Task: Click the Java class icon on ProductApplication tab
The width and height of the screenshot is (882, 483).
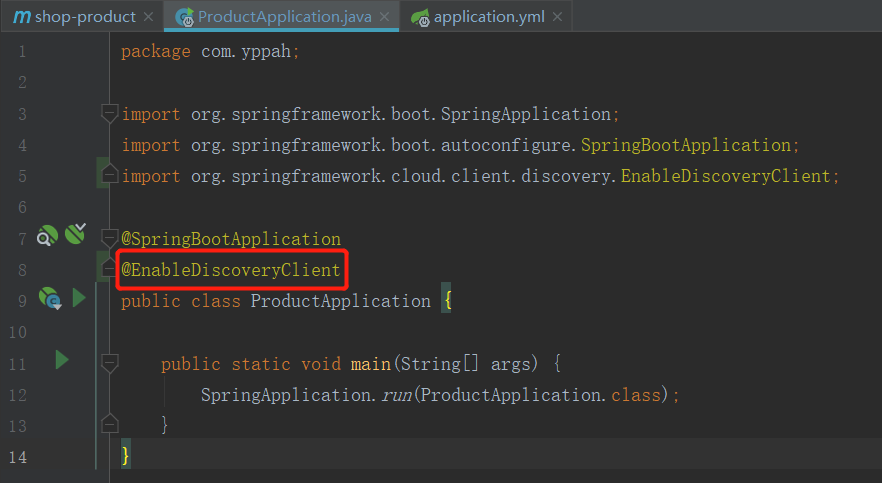Action: tap(184, 17)
